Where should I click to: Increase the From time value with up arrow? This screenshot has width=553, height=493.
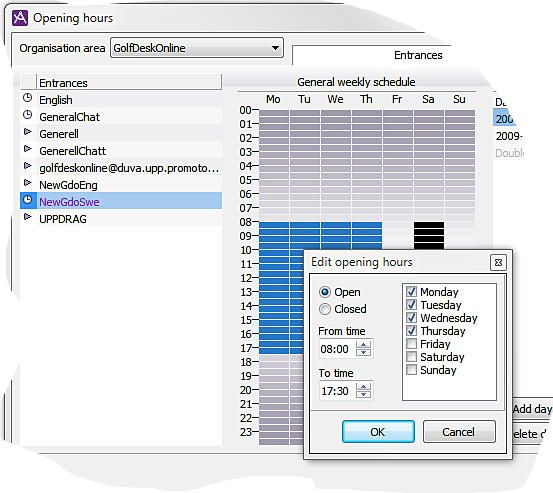pos(363,345)
